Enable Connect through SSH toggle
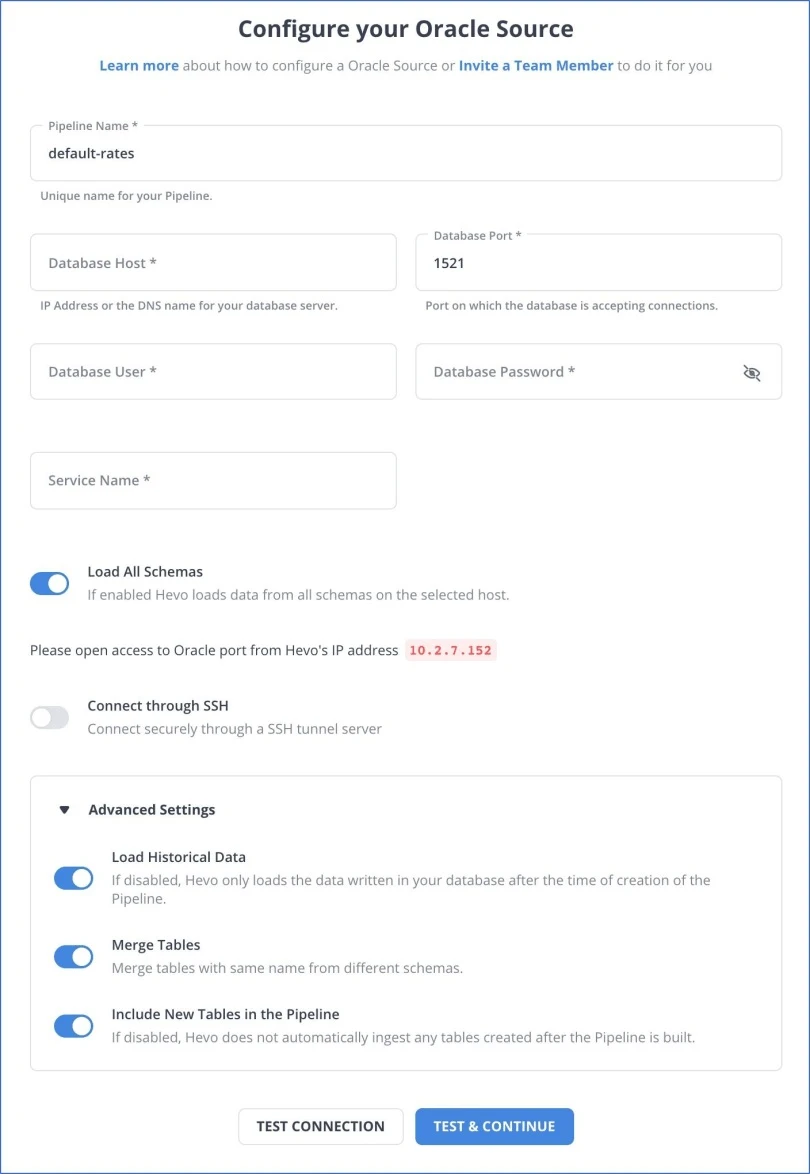Viewport: 810px width, 1174px height. click(x=49, y=717)
